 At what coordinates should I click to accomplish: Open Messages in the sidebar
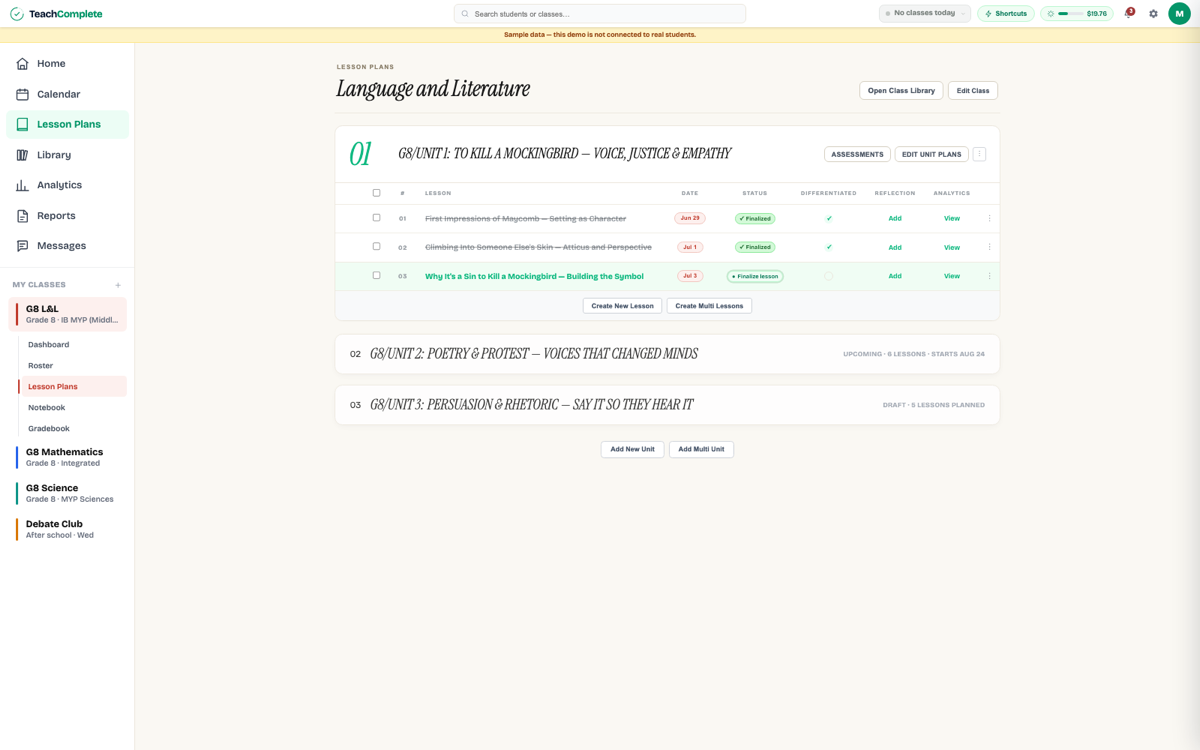pyautogui.click(x=67, y=246)
